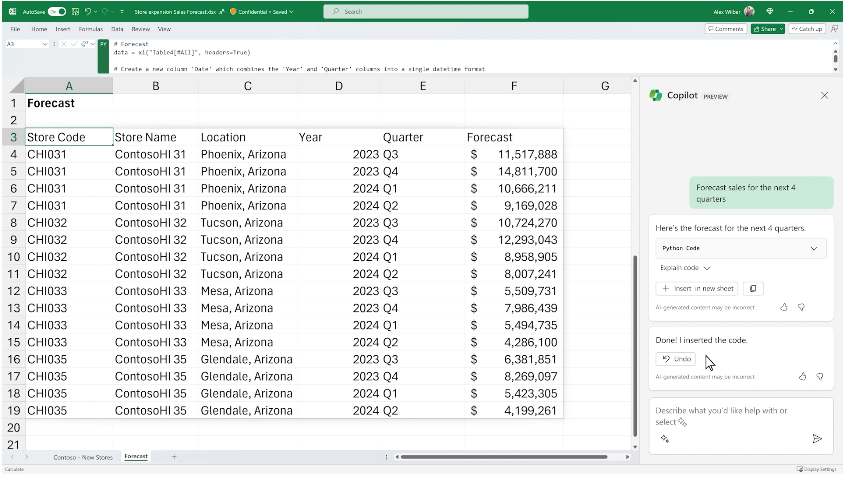
Task: Click the Python output type icon in formula bar
Action: tap(84, 44)
